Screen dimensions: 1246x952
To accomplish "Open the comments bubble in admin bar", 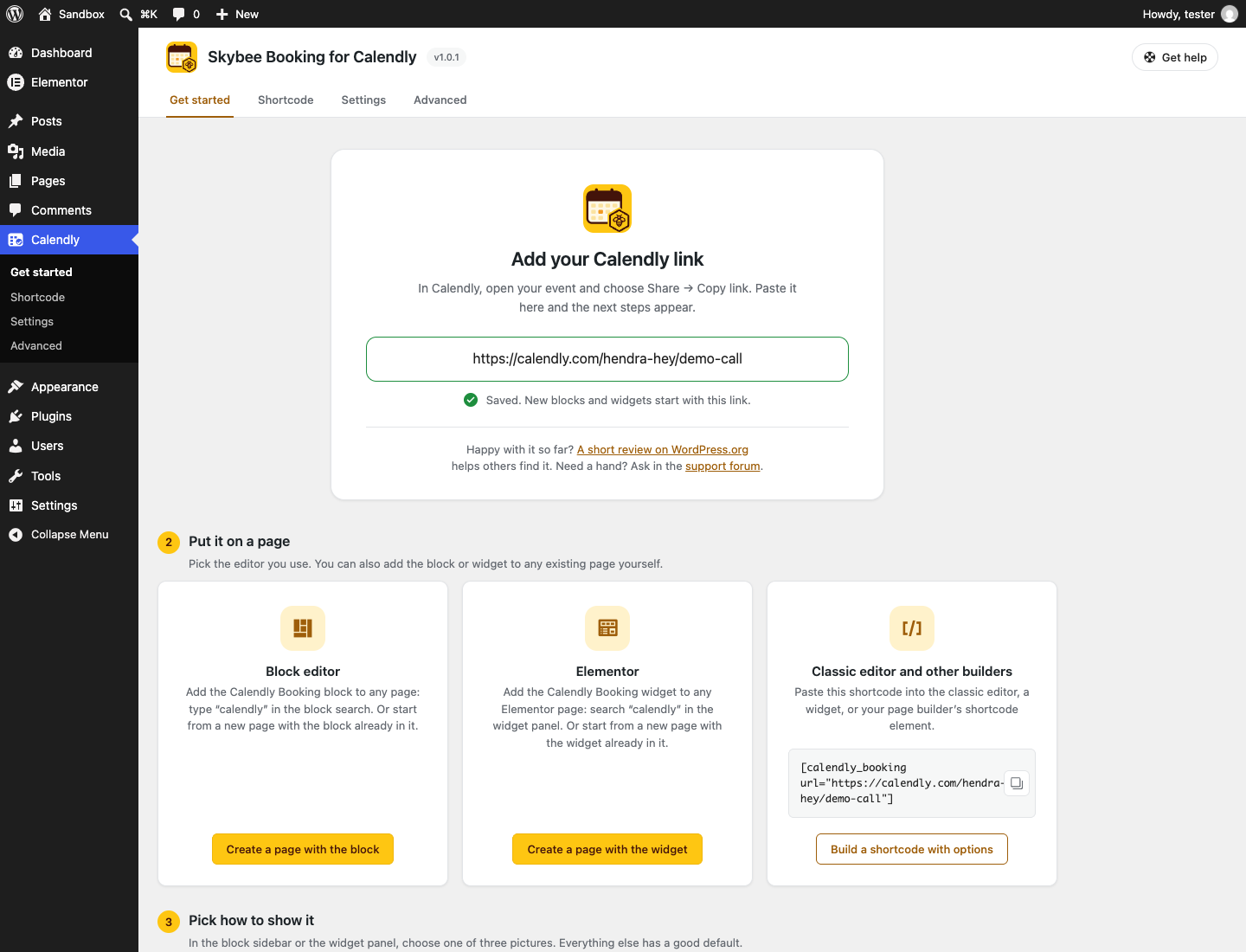I will pyautogui.click(x=178, y=14).
